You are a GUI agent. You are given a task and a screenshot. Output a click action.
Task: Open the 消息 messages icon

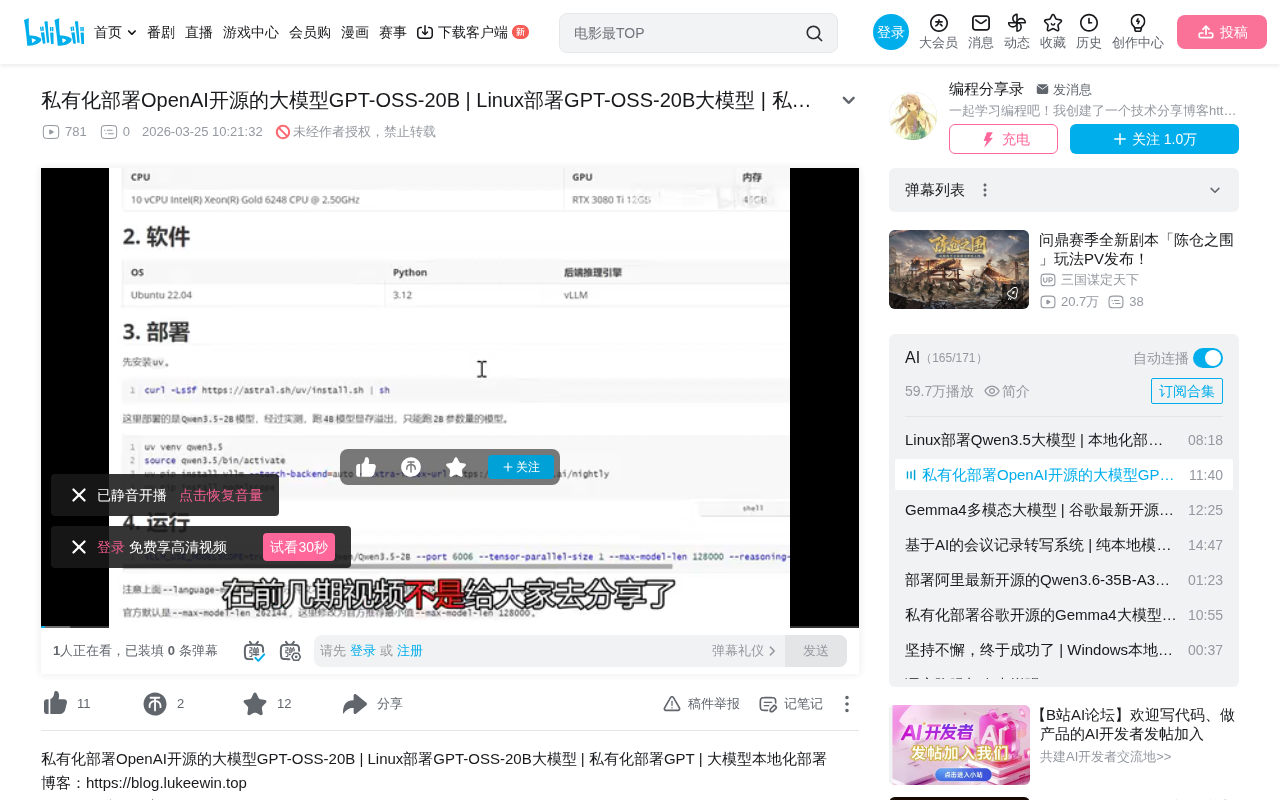click(x=981, y=32)
